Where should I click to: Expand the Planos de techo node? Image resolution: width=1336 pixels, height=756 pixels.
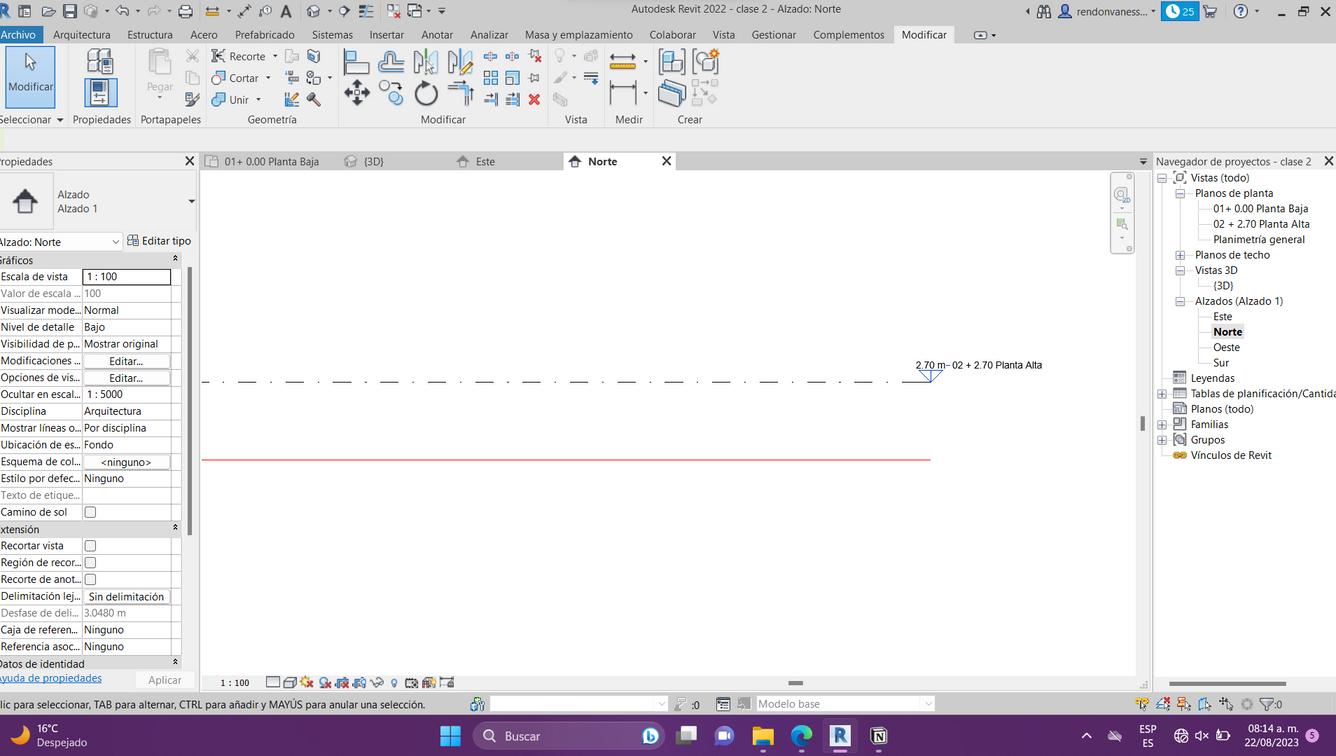click(x=1180, y=255)
